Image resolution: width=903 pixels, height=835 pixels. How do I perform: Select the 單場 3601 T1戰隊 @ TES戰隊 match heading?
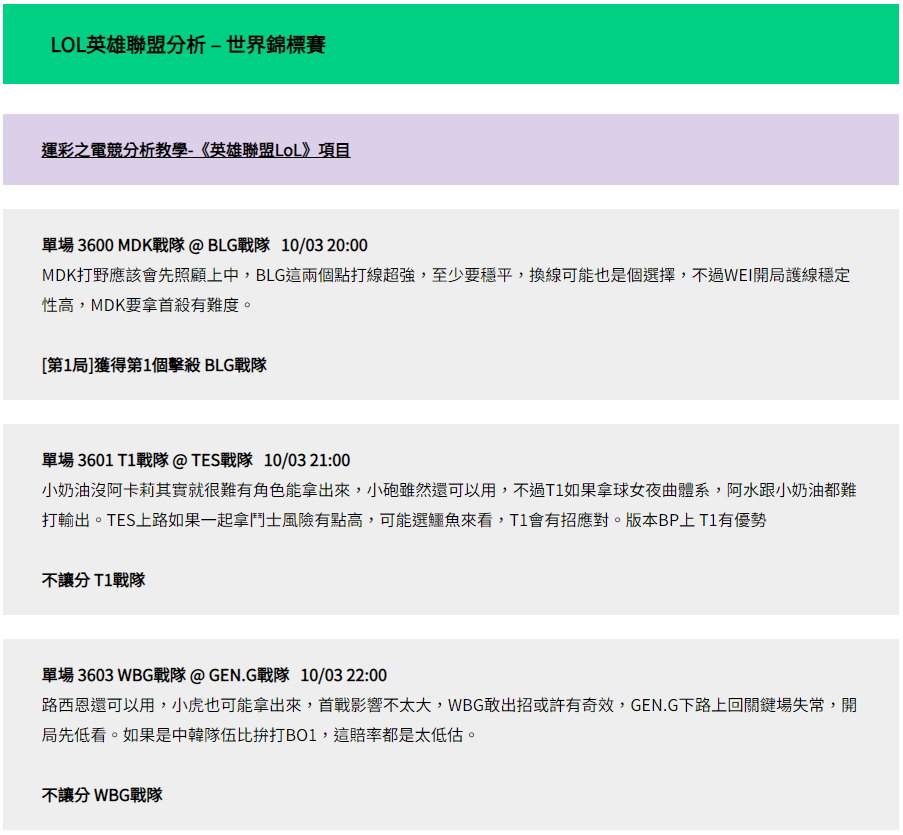point(196,460)
